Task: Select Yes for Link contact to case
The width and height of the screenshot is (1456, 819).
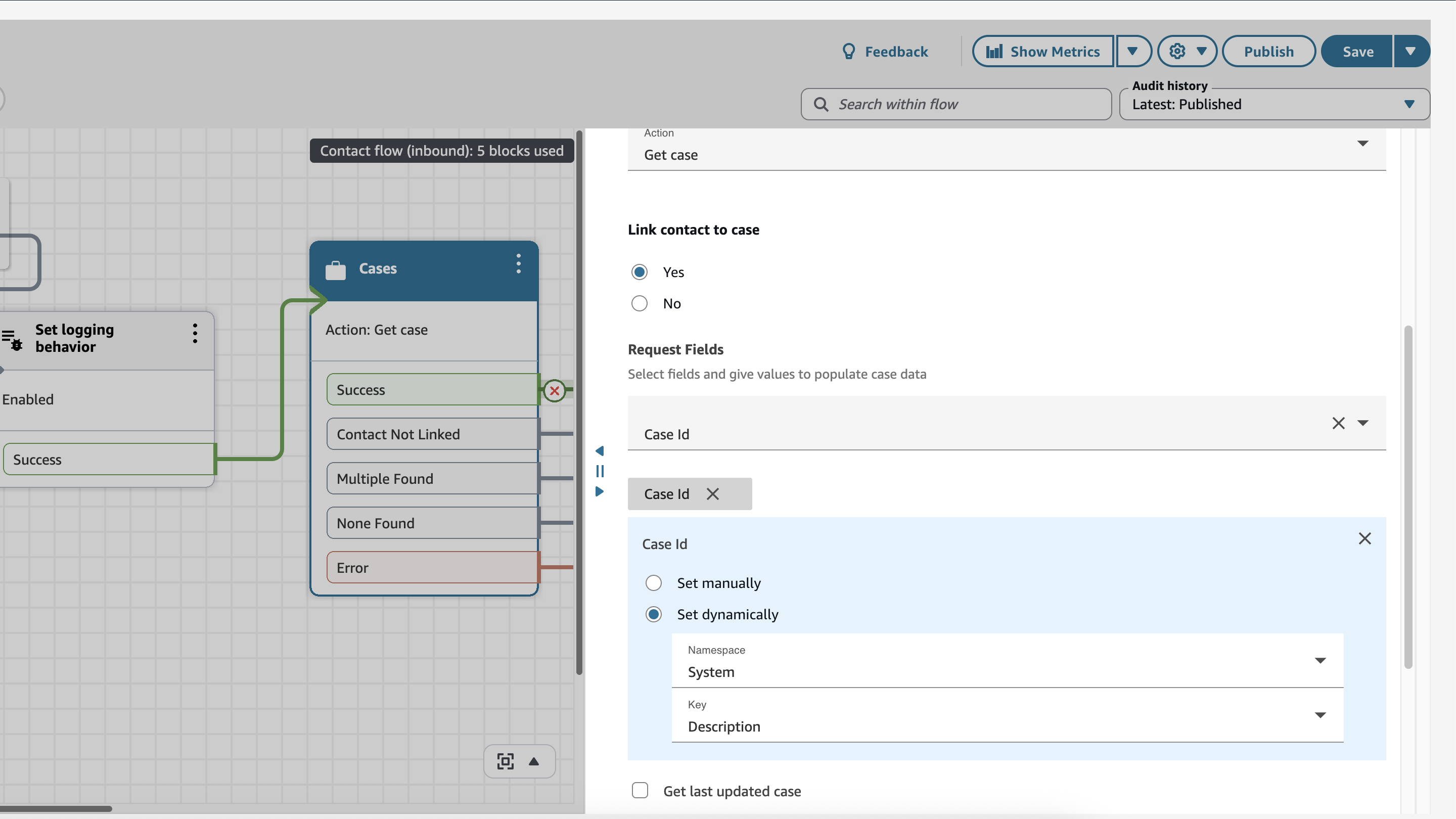Action: [639, 272]
